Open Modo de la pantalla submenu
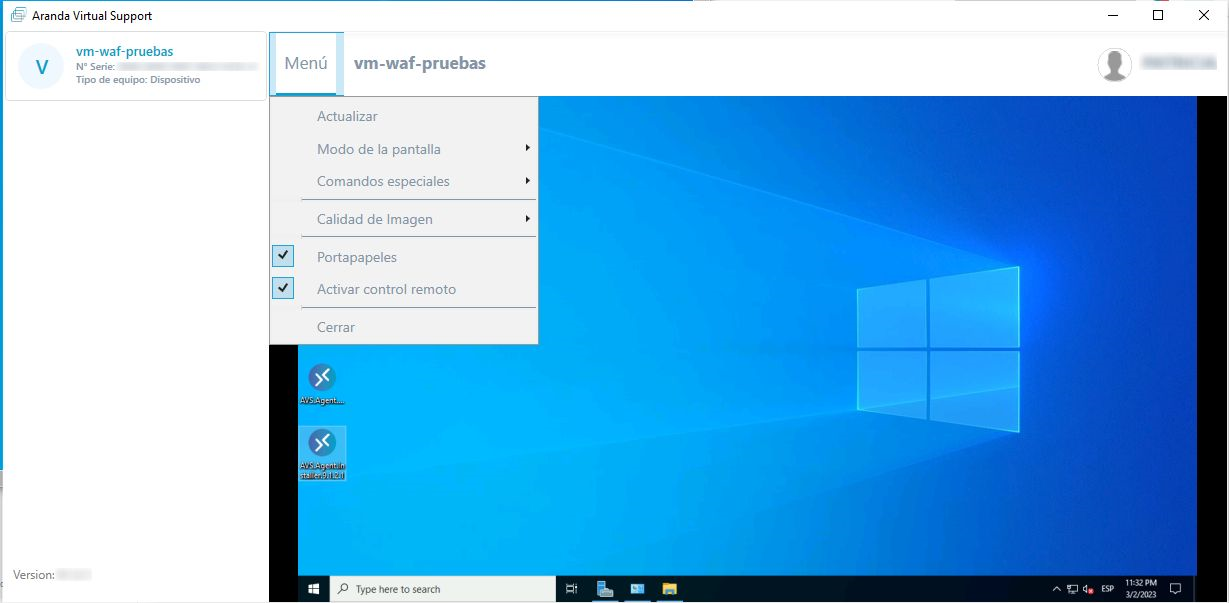 pyautogui.click(x=404, y=149)
